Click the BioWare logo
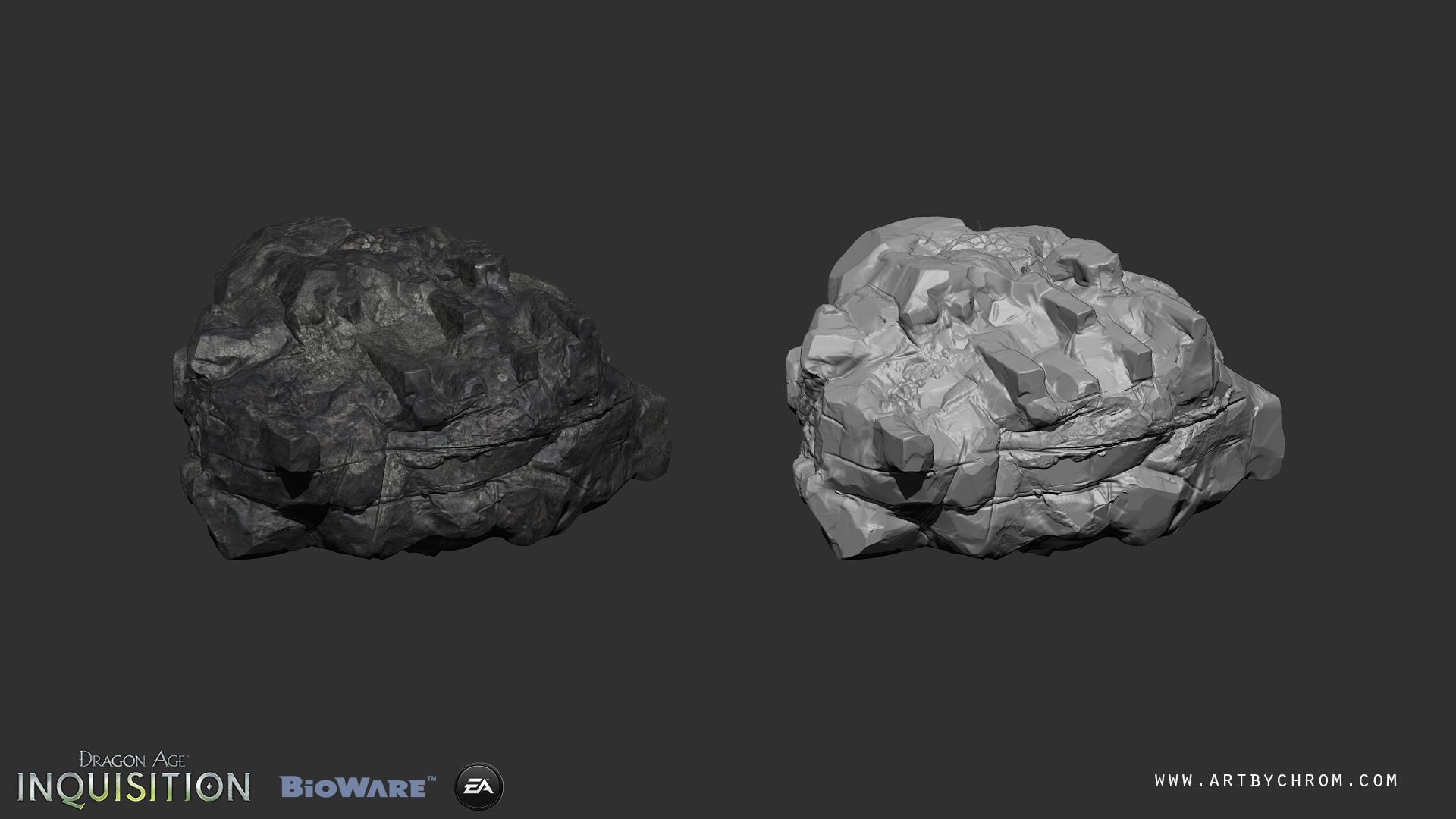The image size is (1456, 819). pyautogui.click(x=358, y=786)
